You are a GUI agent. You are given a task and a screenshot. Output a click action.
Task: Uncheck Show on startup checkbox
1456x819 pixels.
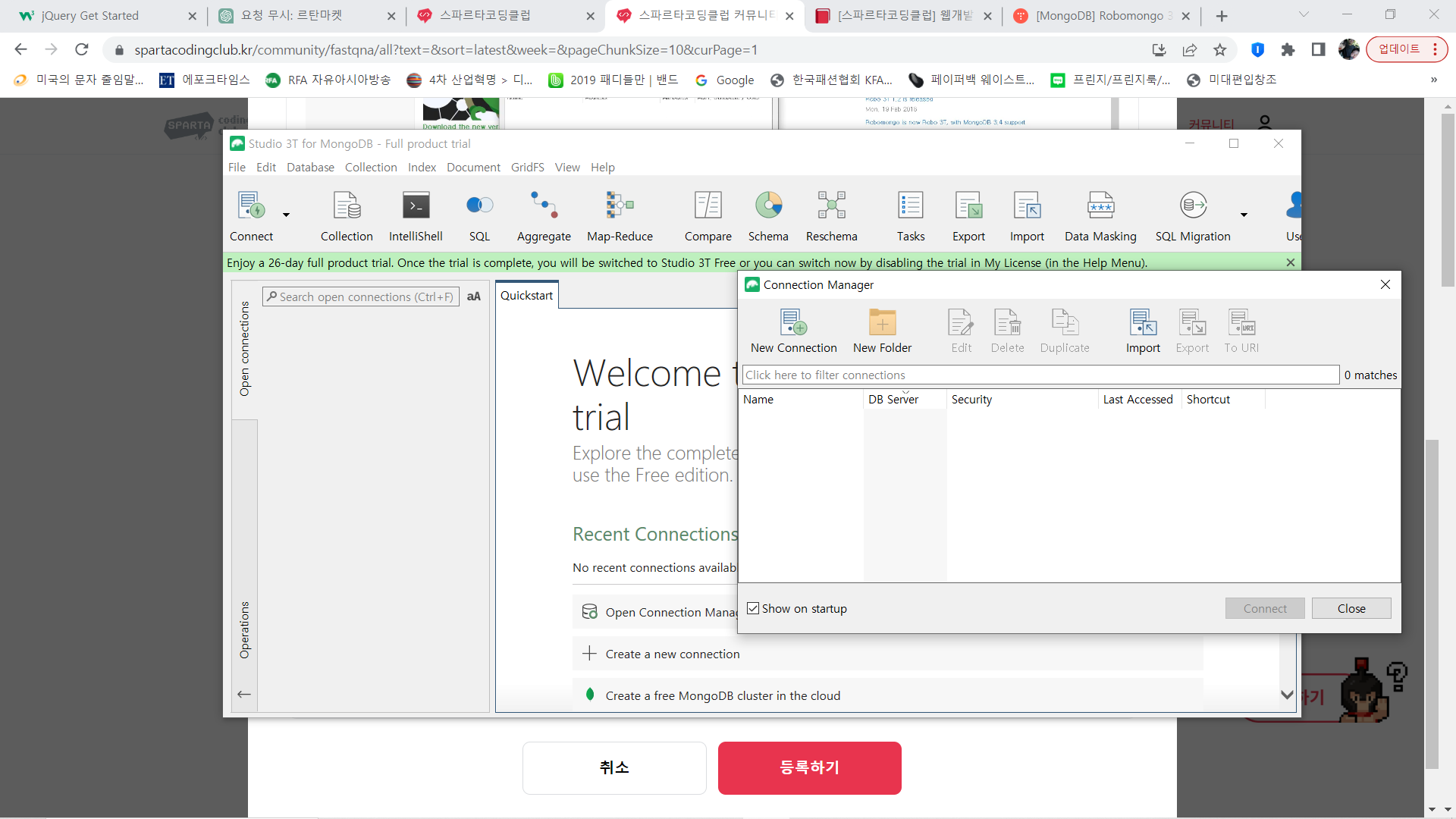click(753, 608)
